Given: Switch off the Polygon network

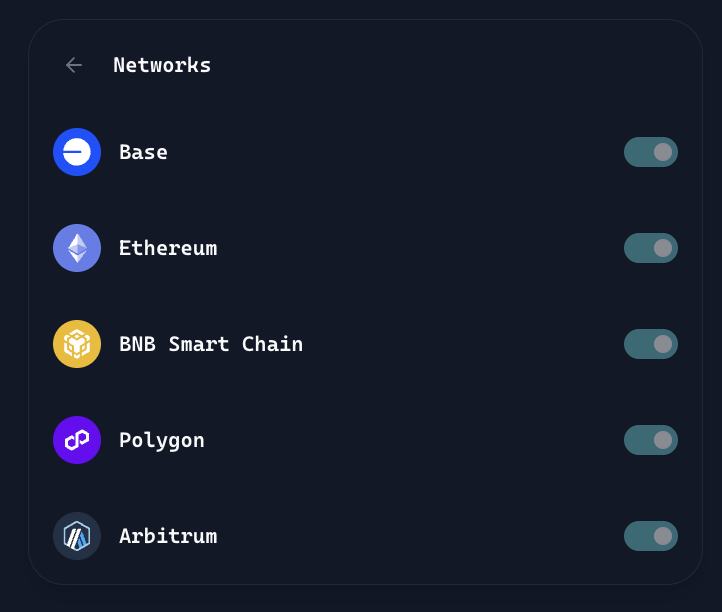Looking at the screenshot, I should coord(650,440).
